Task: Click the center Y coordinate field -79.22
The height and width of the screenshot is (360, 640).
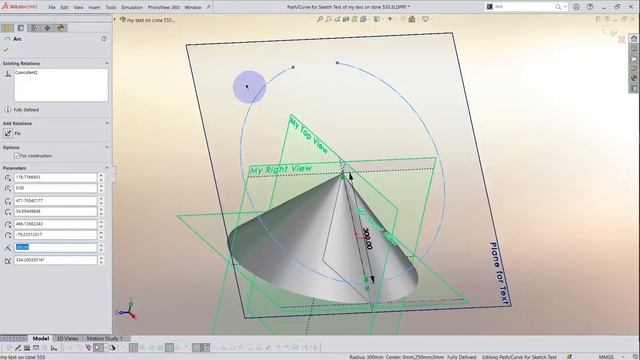Action: click(x=56, y=235)
